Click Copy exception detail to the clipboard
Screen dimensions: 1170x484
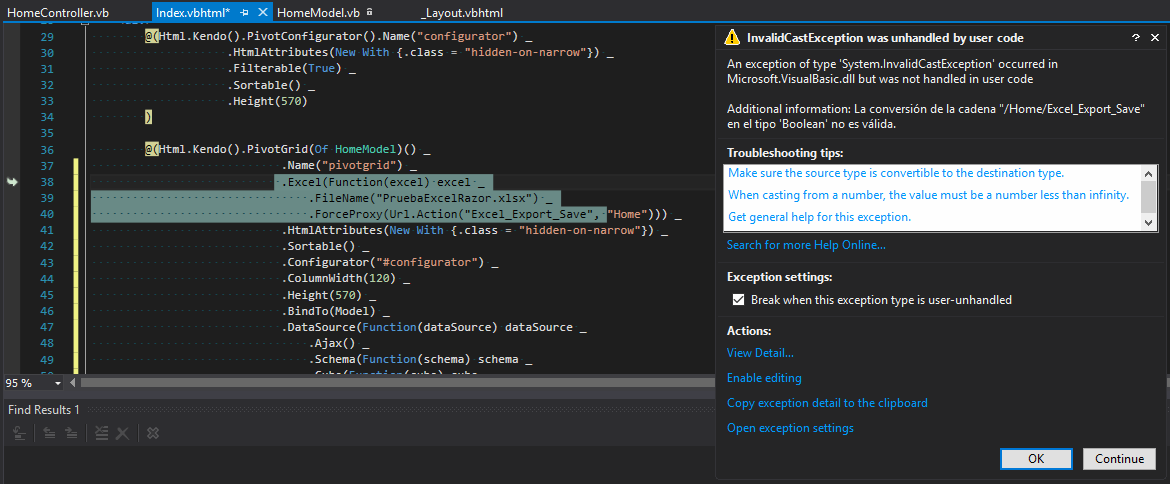click(x=827, y=403)
